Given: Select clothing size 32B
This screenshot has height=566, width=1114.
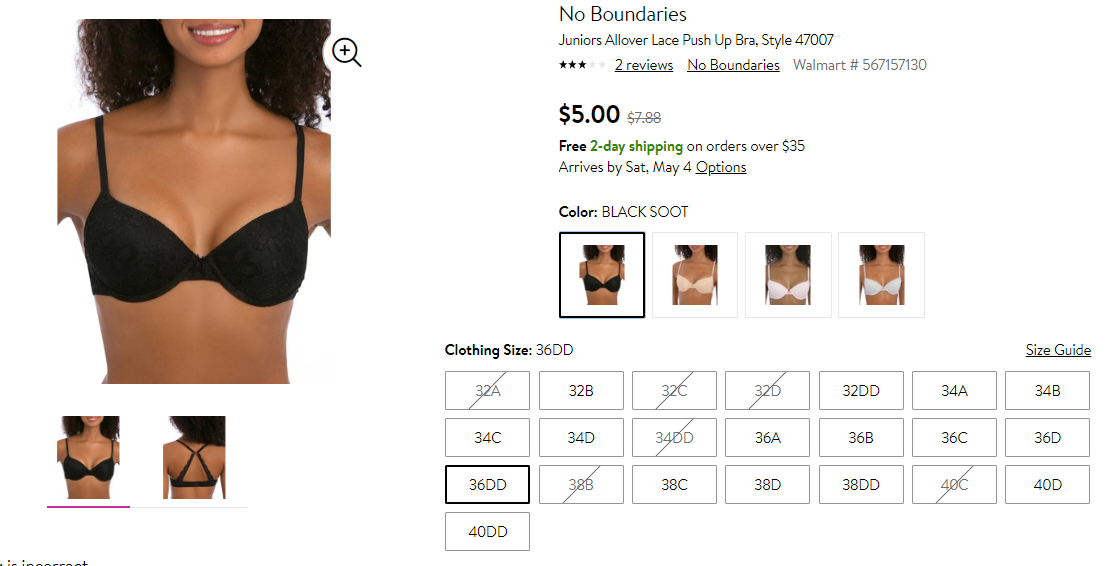Looking at the screenshot, I should pyautogui.click(x=581, y=391).
